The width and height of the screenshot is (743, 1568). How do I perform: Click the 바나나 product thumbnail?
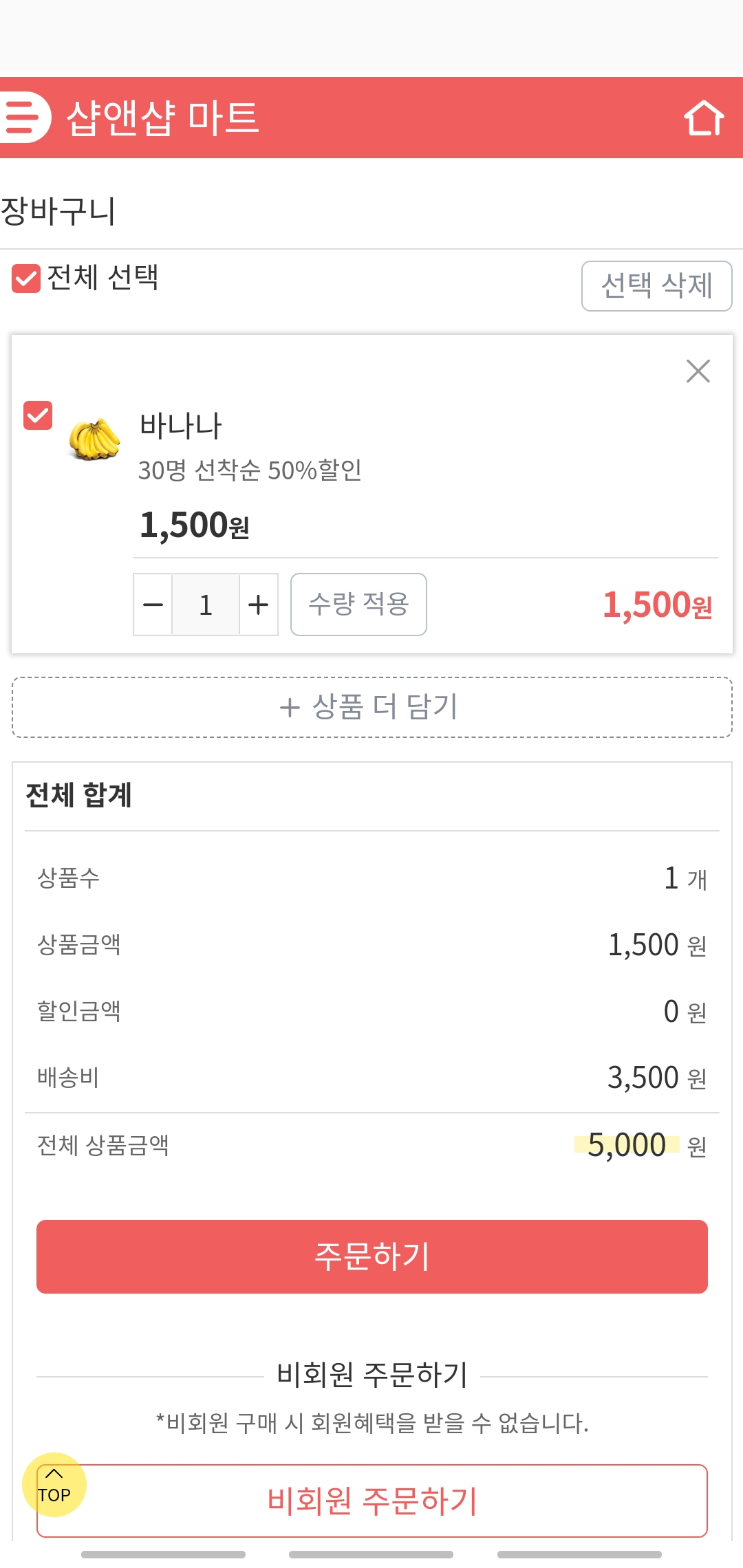point(94,439)
